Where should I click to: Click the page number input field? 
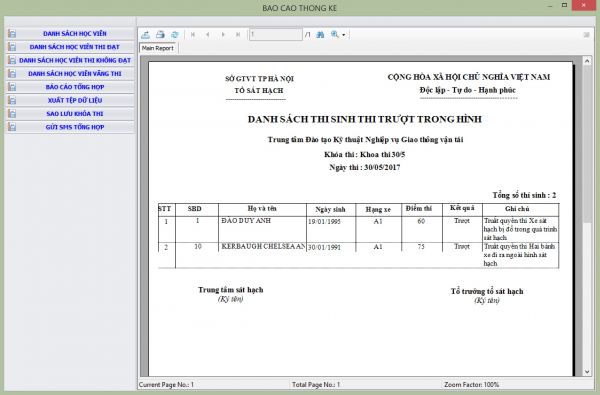(276, 35)
